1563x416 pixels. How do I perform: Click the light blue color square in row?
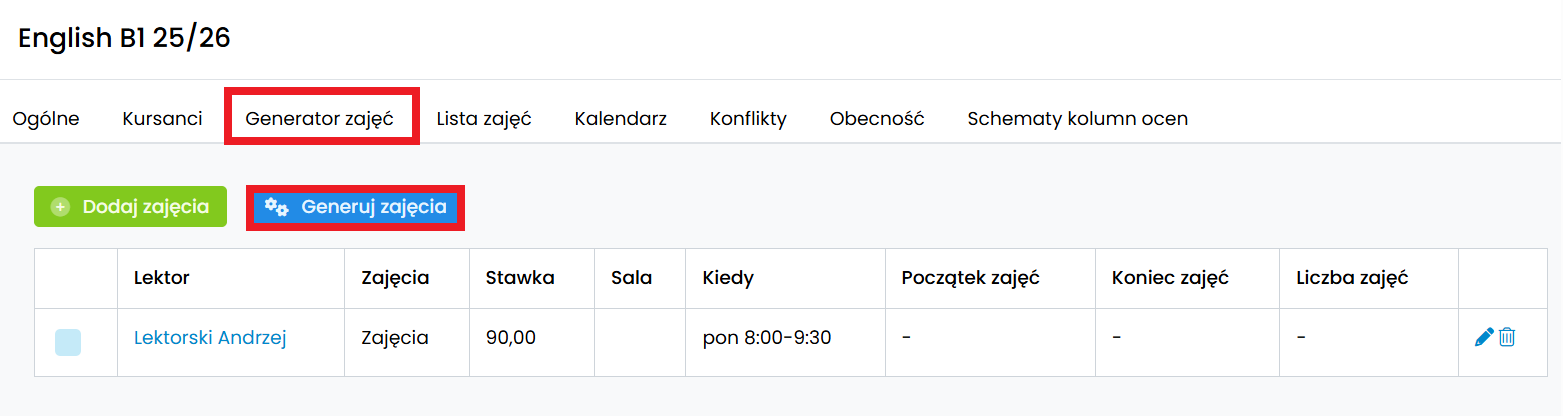[68, 342]
